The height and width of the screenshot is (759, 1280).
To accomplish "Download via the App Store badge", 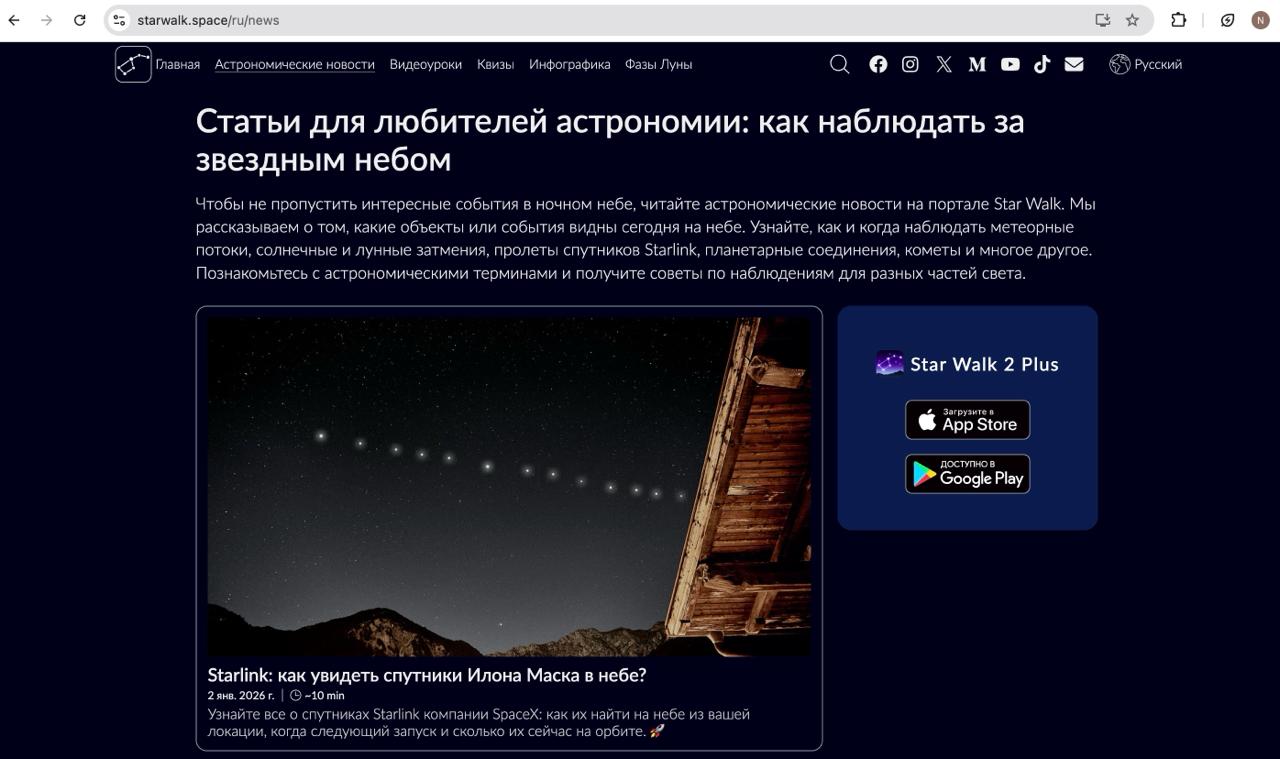I will [966, 419].
